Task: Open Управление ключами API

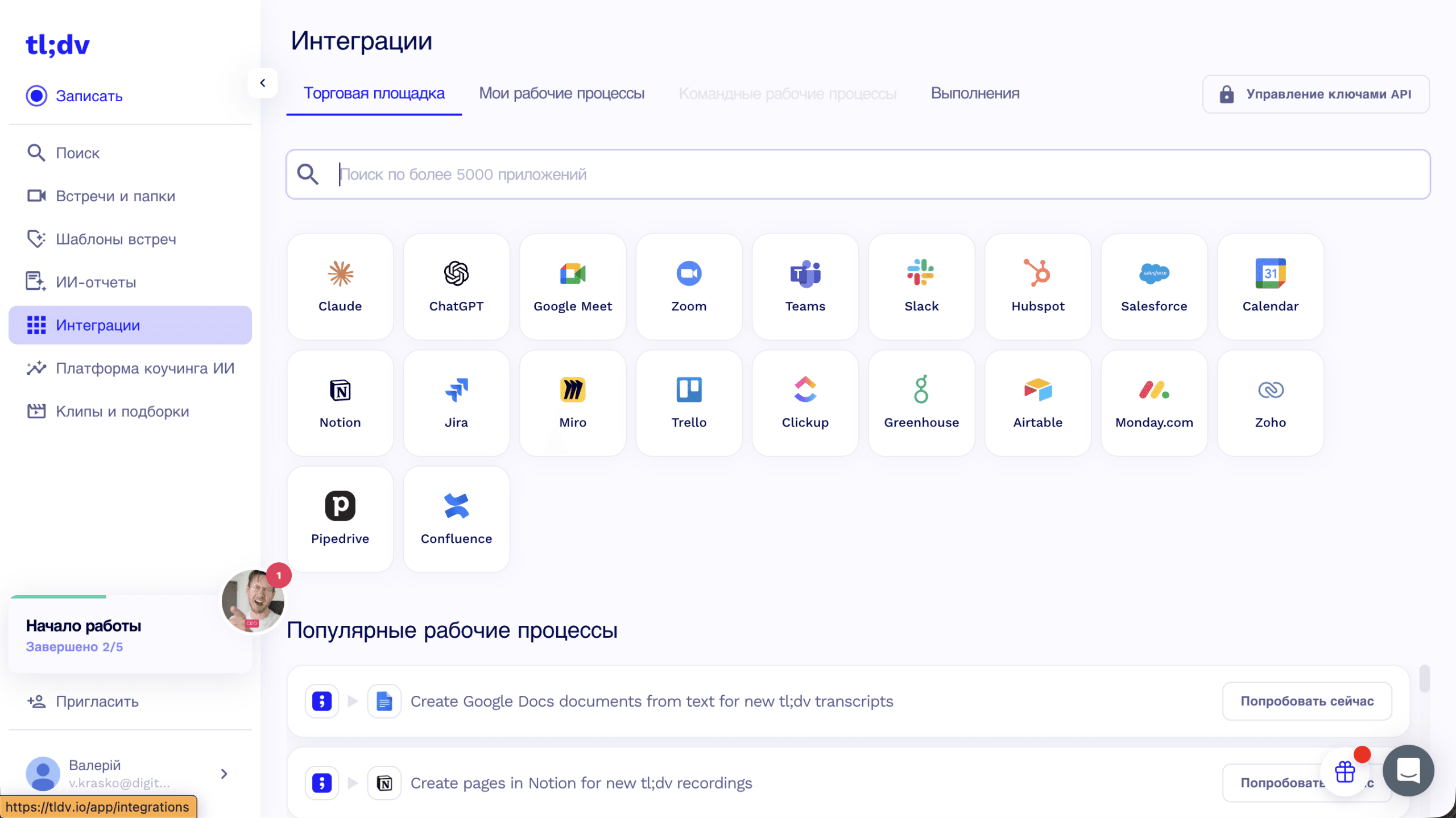Action: tap(1316, 94)
